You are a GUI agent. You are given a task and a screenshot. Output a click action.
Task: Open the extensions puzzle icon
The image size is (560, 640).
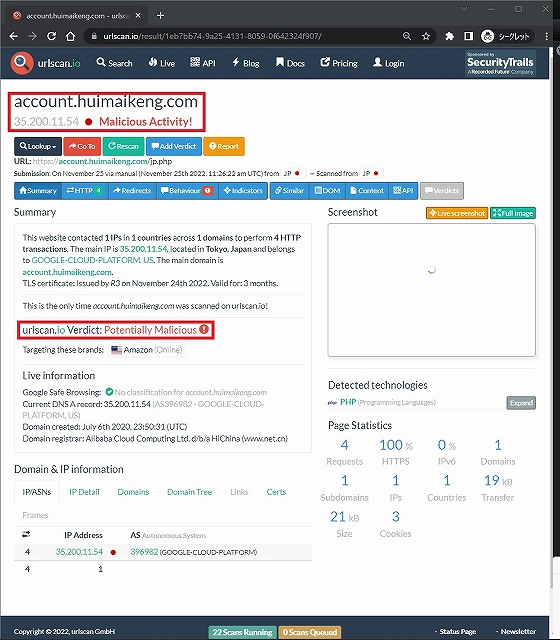[449, 36]
